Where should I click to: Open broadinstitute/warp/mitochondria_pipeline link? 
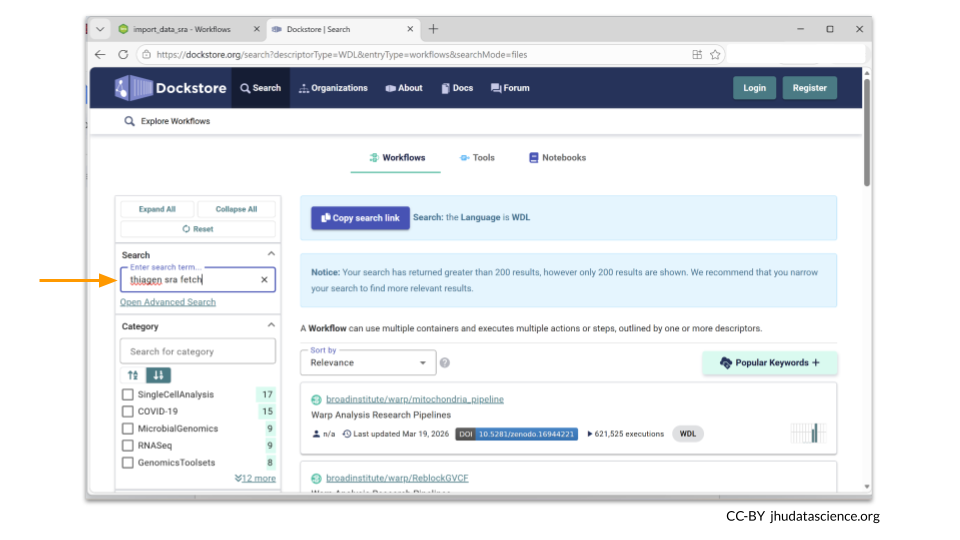[414, 400]
